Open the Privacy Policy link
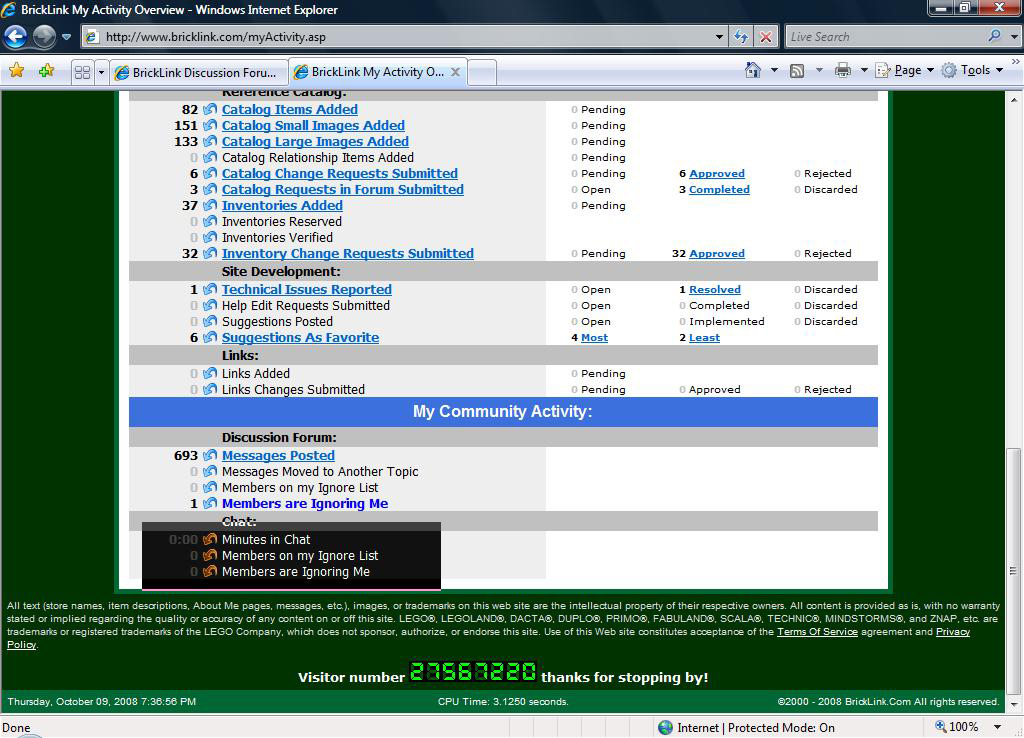The width and height of the screenshot is (1024, 738). 953,632
